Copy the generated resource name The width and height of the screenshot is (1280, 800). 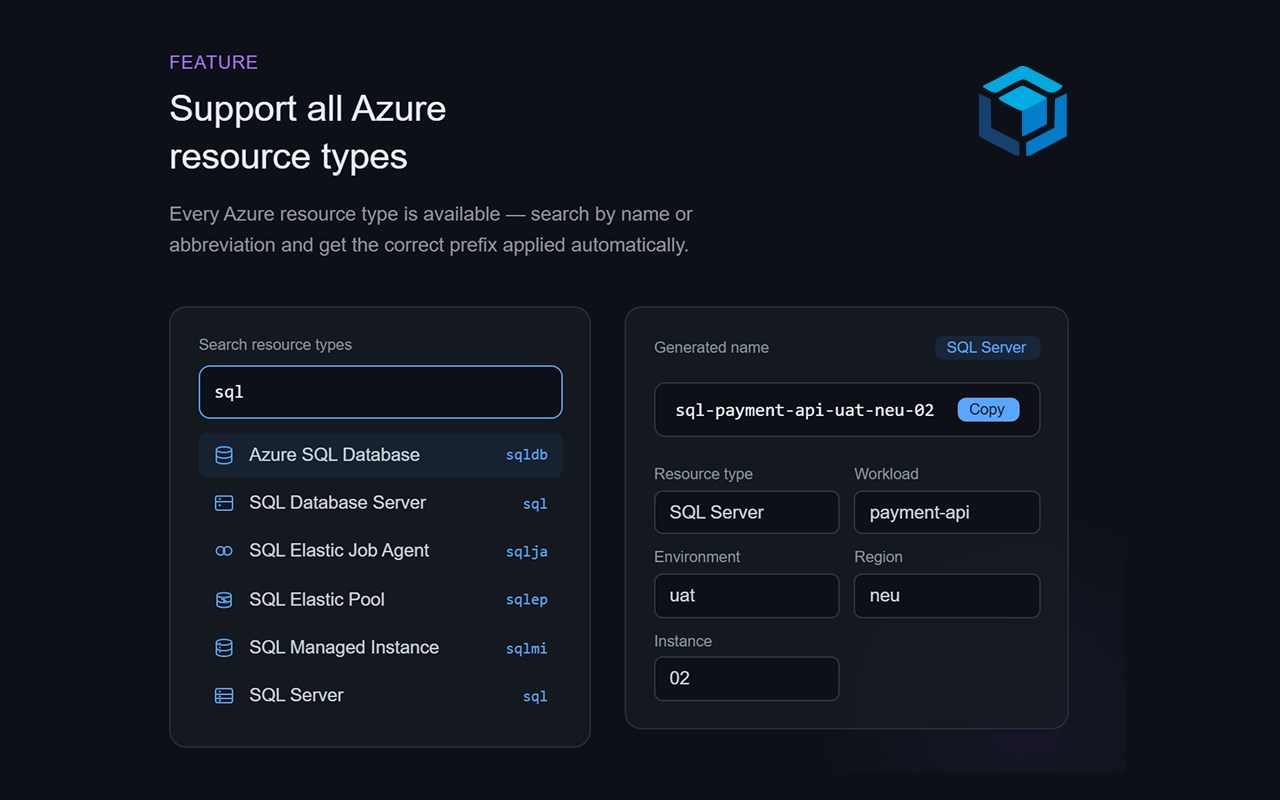point(987,409)
